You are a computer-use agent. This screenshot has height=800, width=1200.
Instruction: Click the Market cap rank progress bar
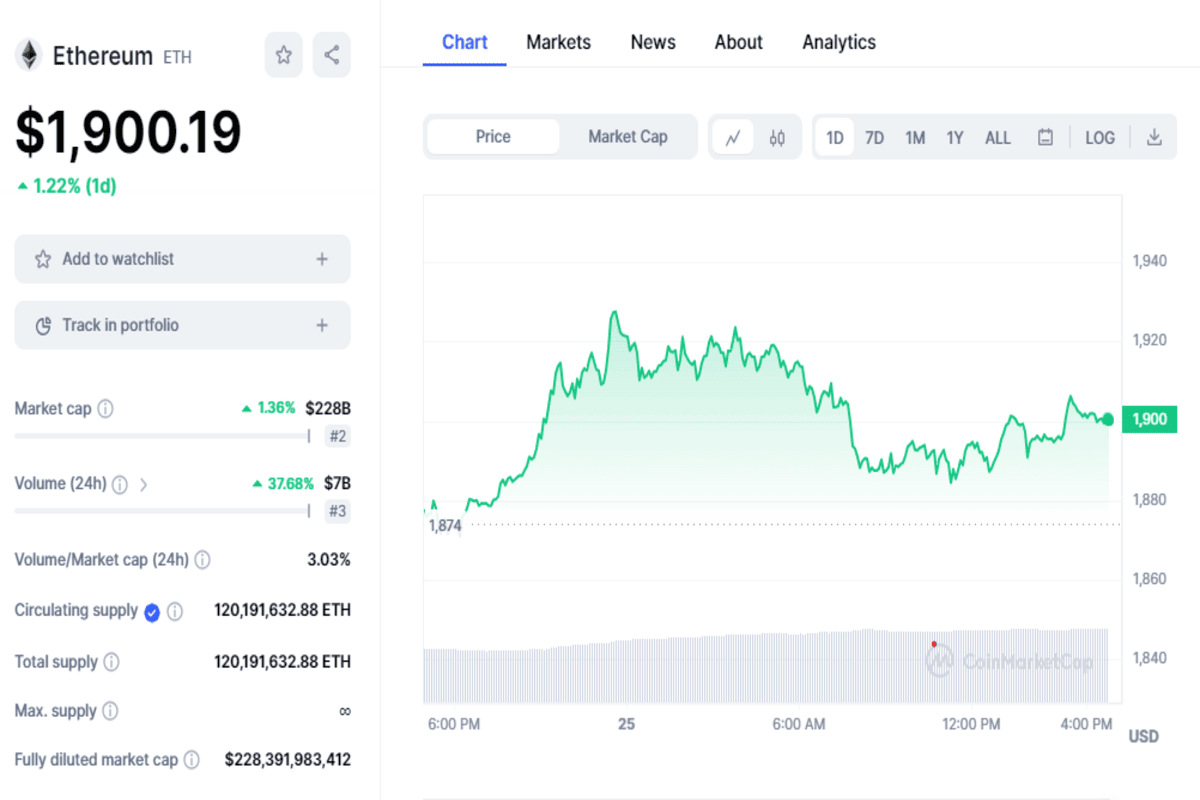coord(163,436)
